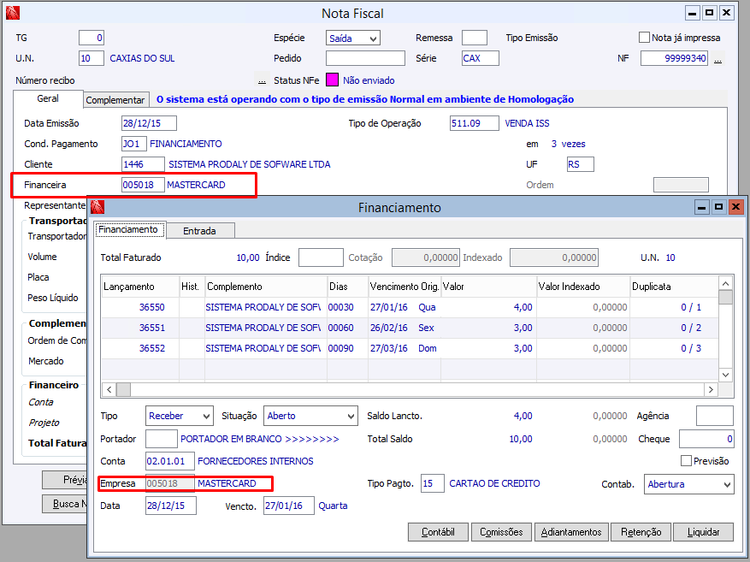Click the Nota Fiscal window system icon
Viewport: 750px width, 562px height.
click(x=11, y=14)
